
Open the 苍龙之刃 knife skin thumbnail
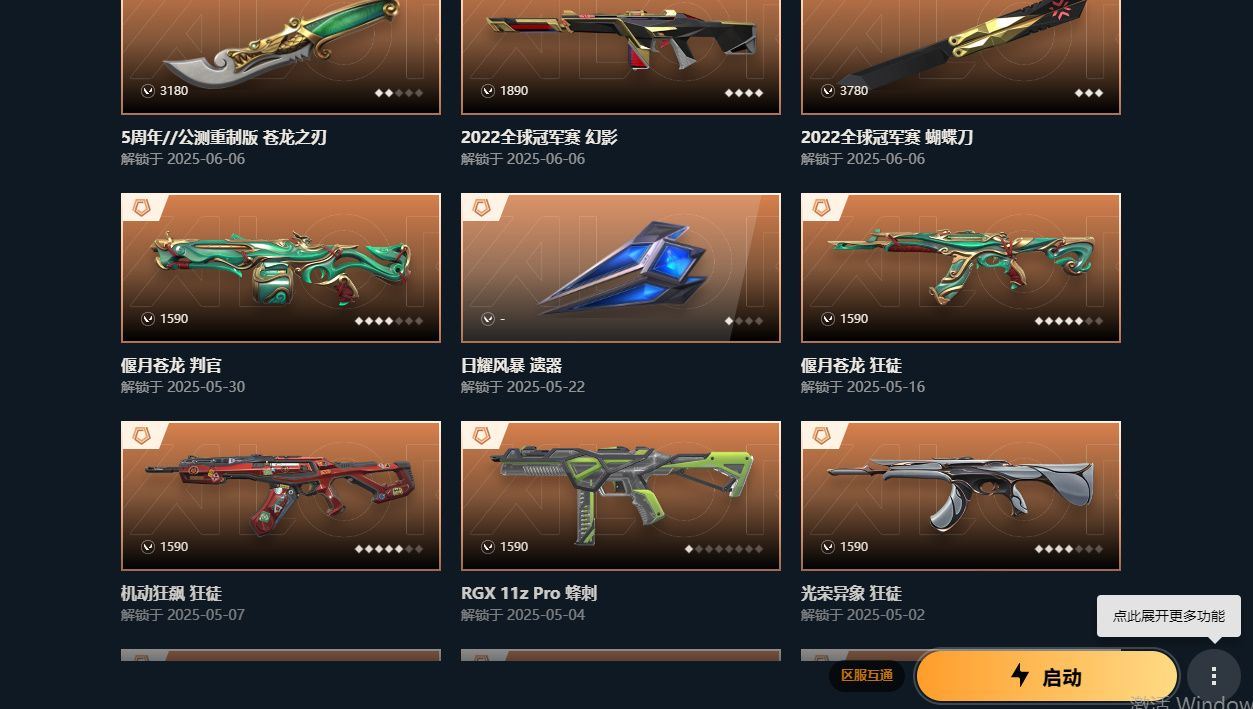281,56
